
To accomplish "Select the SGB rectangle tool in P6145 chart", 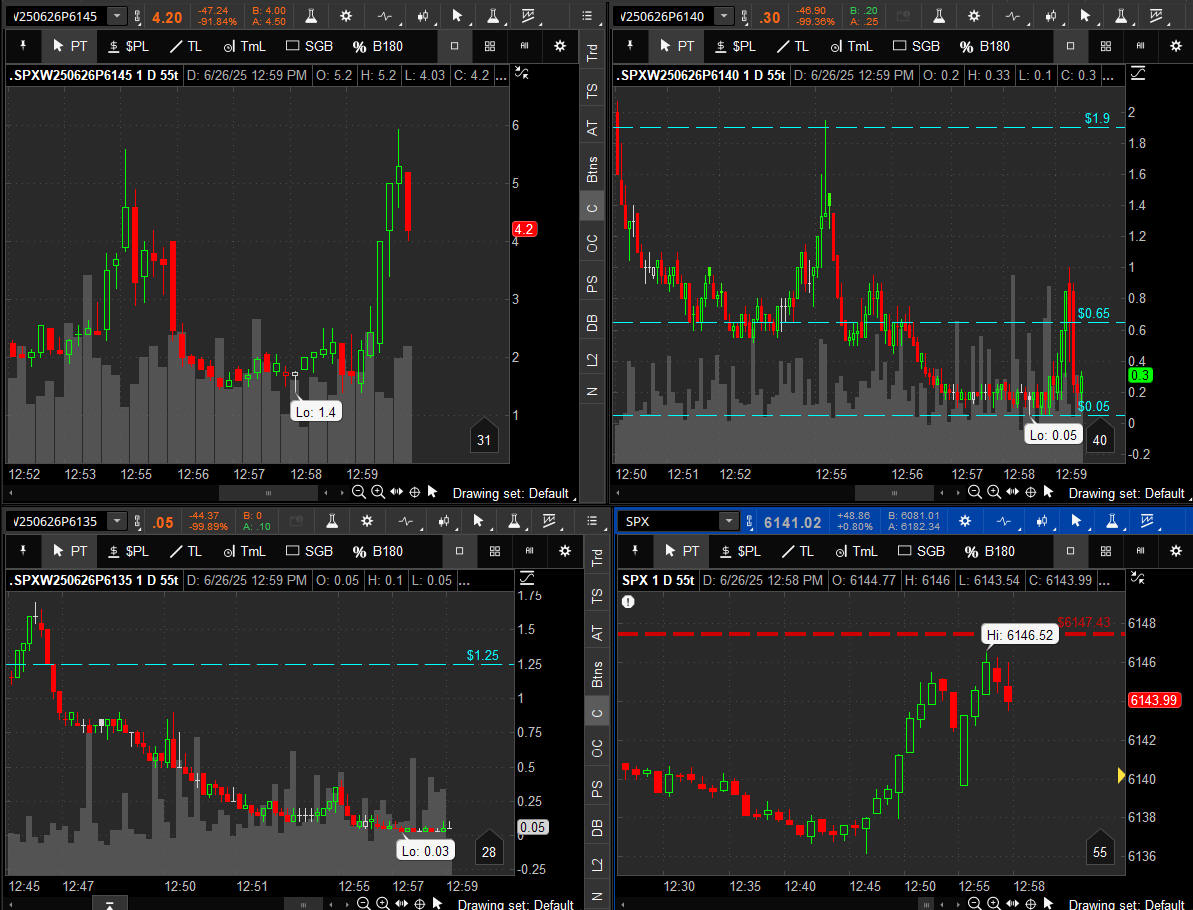I will pos(309,46).
